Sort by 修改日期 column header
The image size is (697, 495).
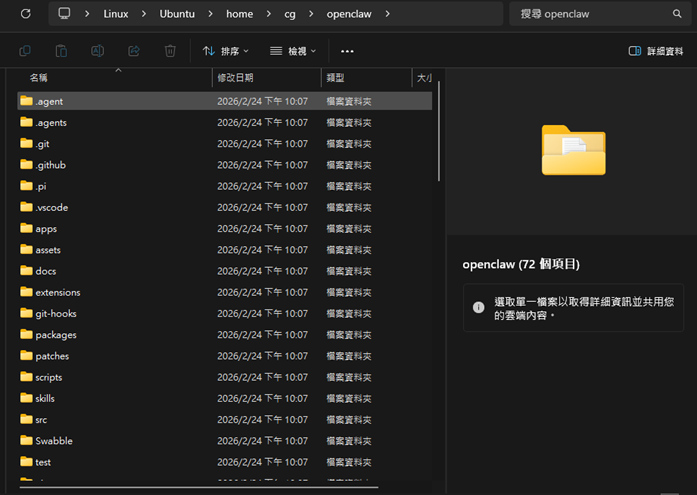click(x=236, y=77)
